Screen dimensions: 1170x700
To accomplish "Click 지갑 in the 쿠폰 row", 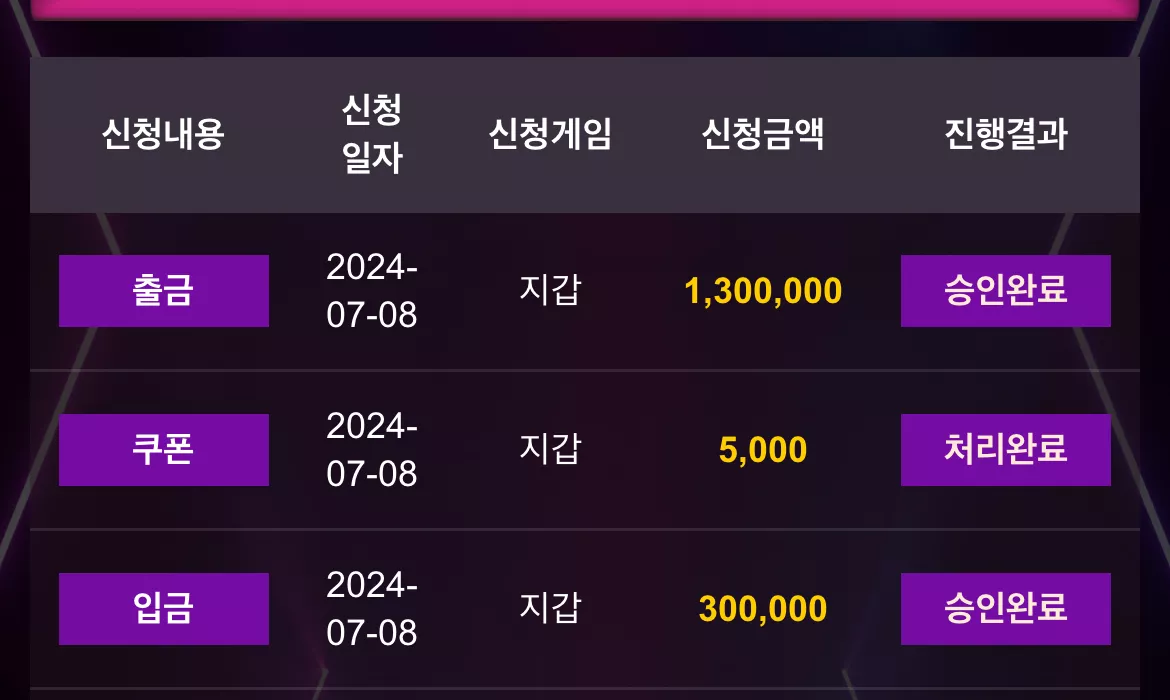I will pos(550,449).
